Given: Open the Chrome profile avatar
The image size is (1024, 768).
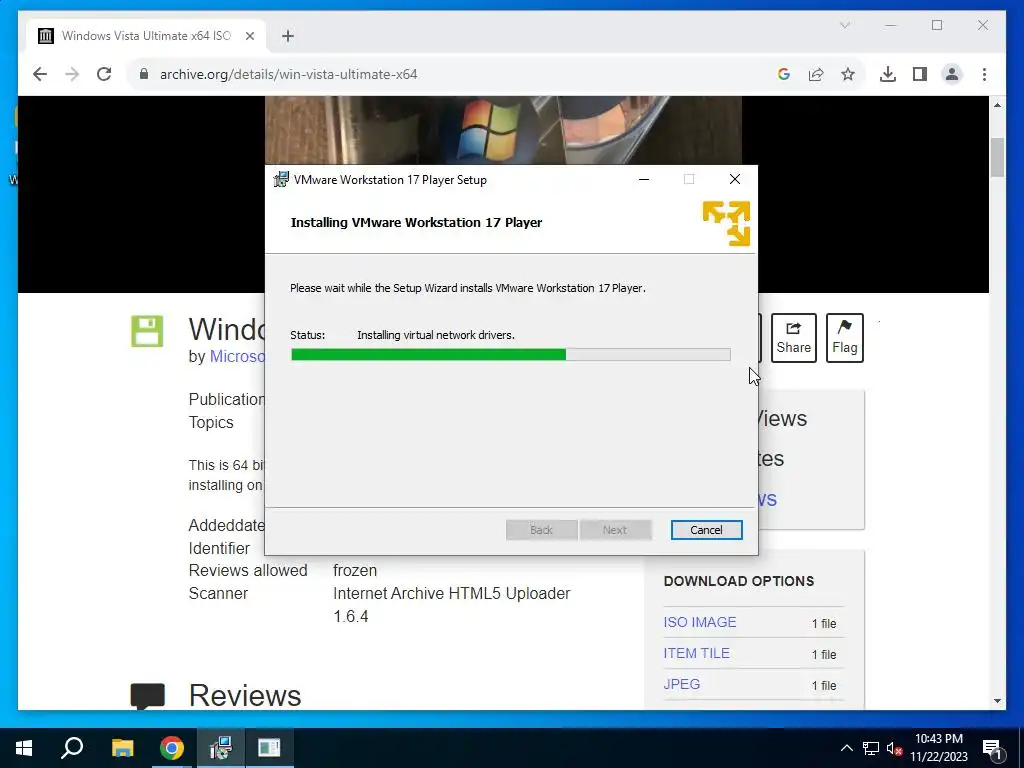Looking at the screenshot, I should [x=952, y=74].
